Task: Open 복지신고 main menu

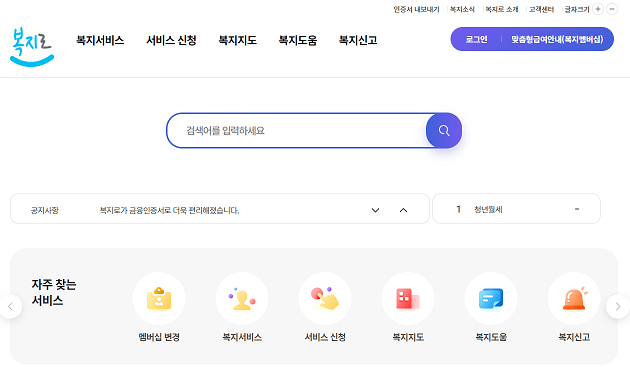Action: 358,40
